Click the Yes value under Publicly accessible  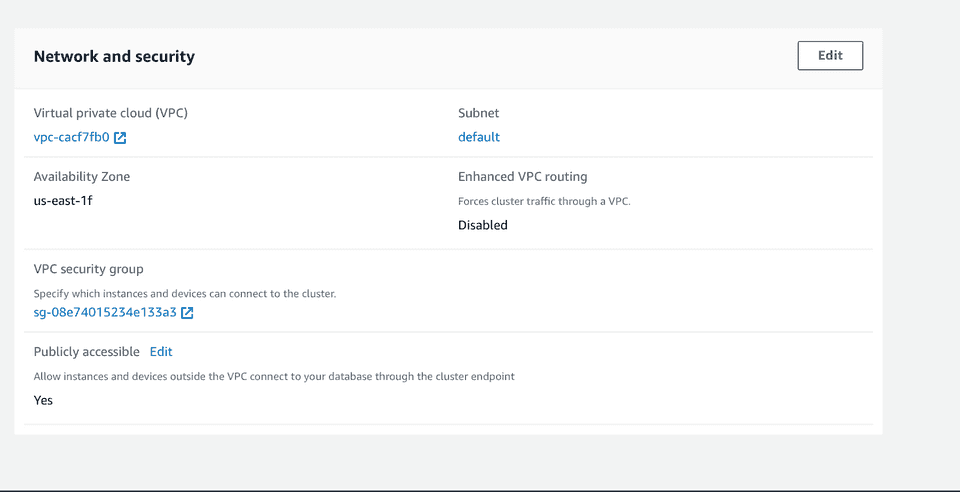tap(43, 401)
